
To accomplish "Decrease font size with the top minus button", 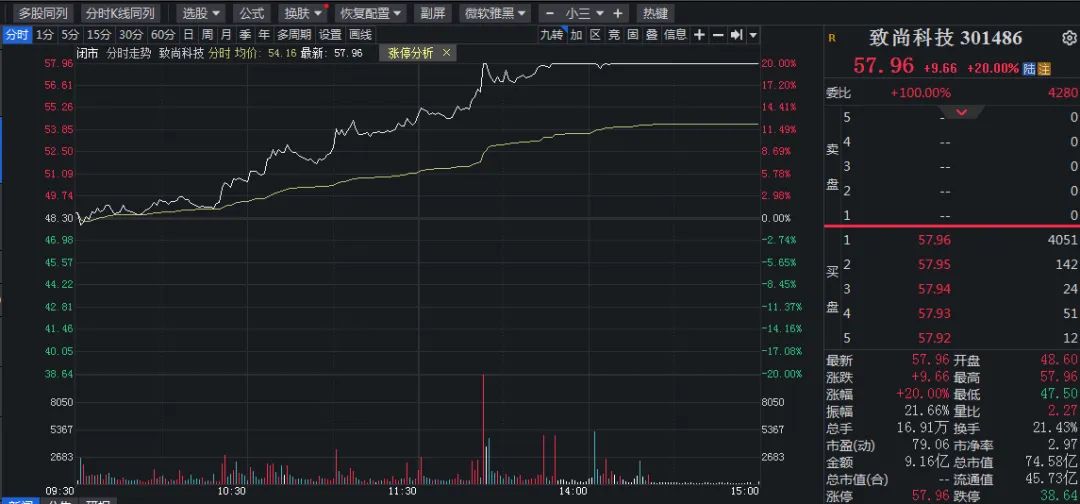I will [549, 13].
